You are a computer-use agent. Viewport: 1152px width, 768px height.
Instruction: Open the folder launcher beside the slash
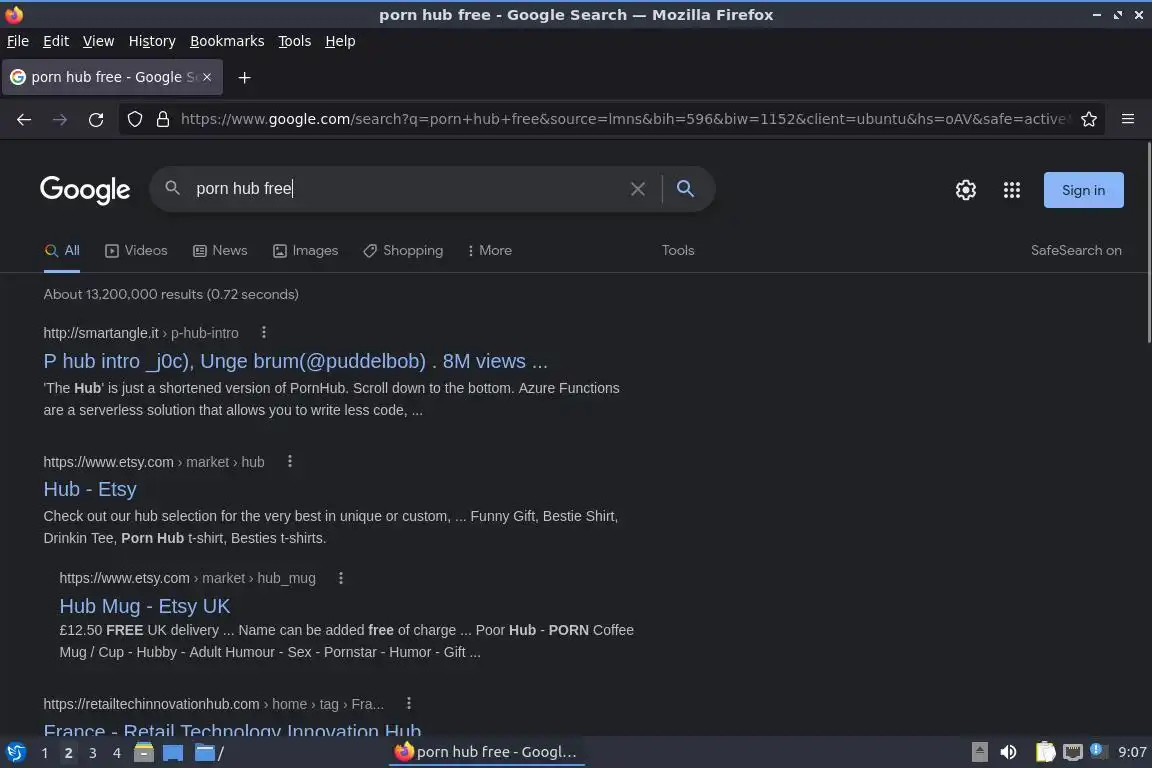click(x=204, y=753)
